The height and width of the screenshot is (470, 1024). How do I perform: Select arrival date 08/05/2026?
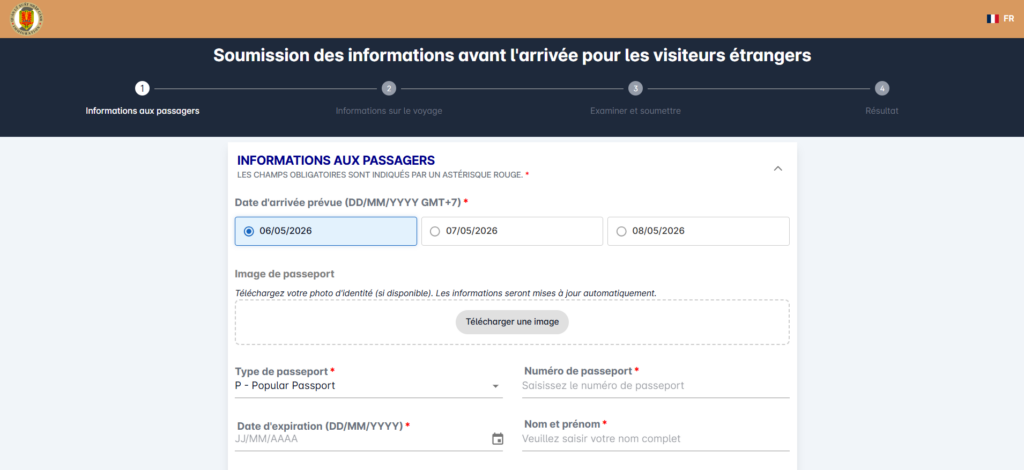click(698, 231)
